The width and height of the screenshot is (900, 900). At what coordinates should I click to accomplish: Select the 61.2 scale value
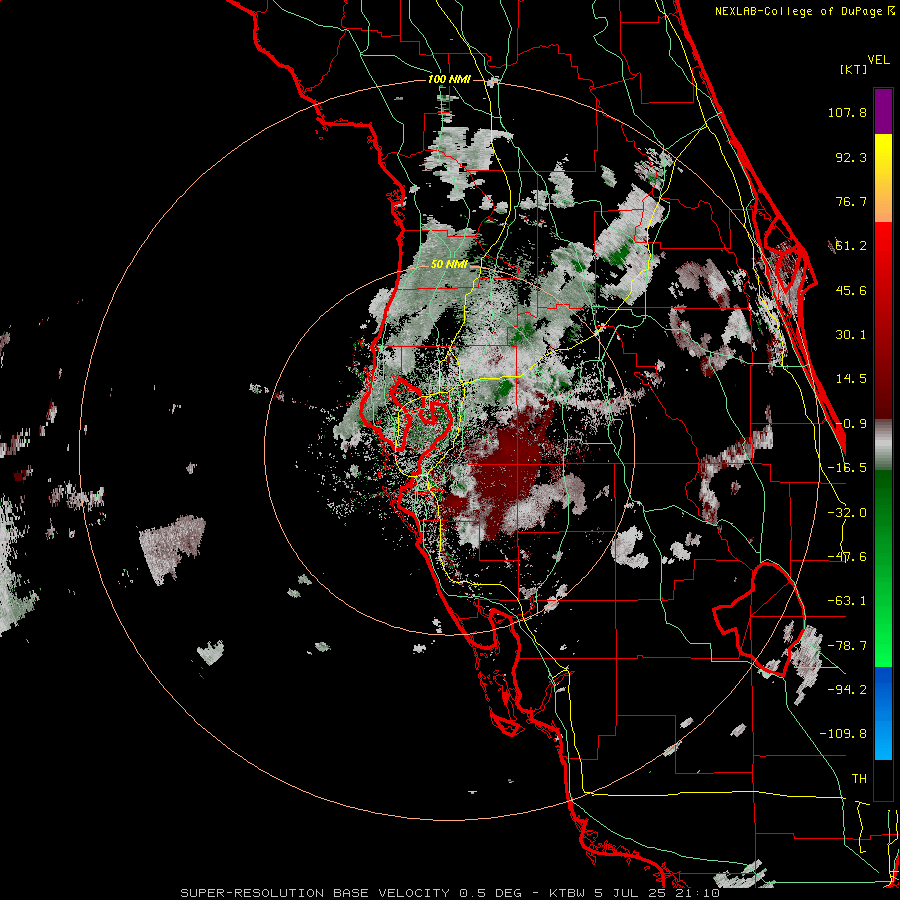pyautogui.click(x=851, y=246)
